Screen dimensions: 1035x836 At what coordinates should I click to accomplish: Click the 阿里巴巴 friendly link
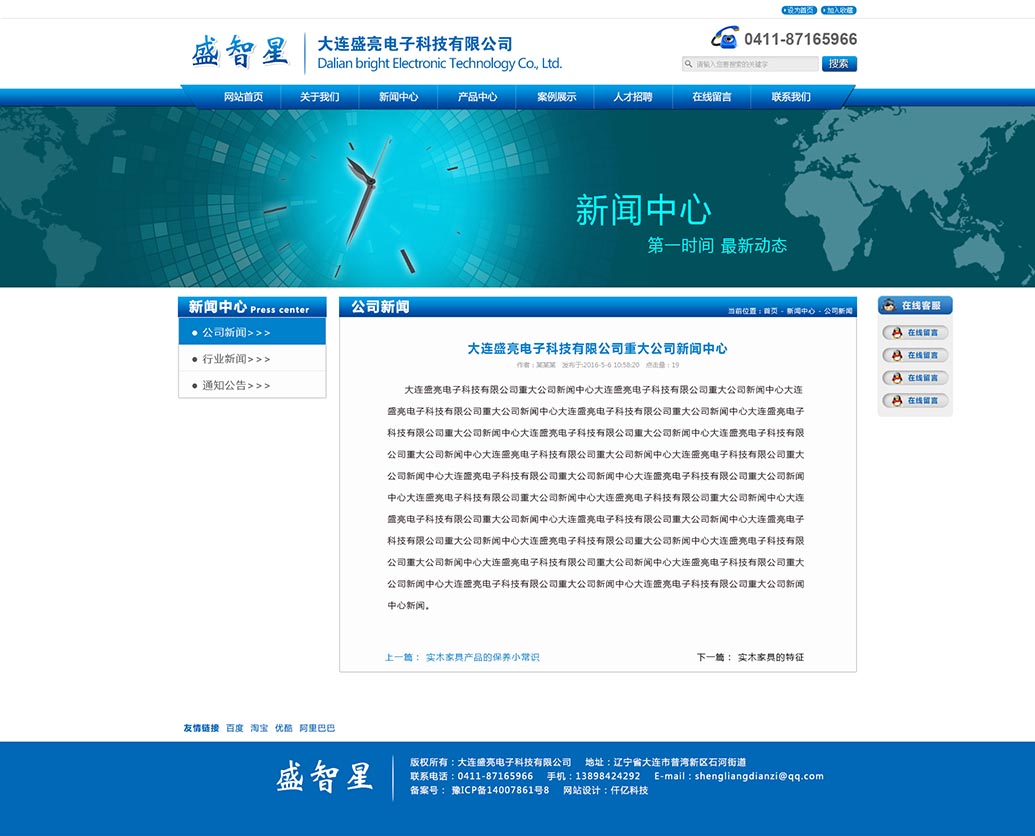coord(317,728)
